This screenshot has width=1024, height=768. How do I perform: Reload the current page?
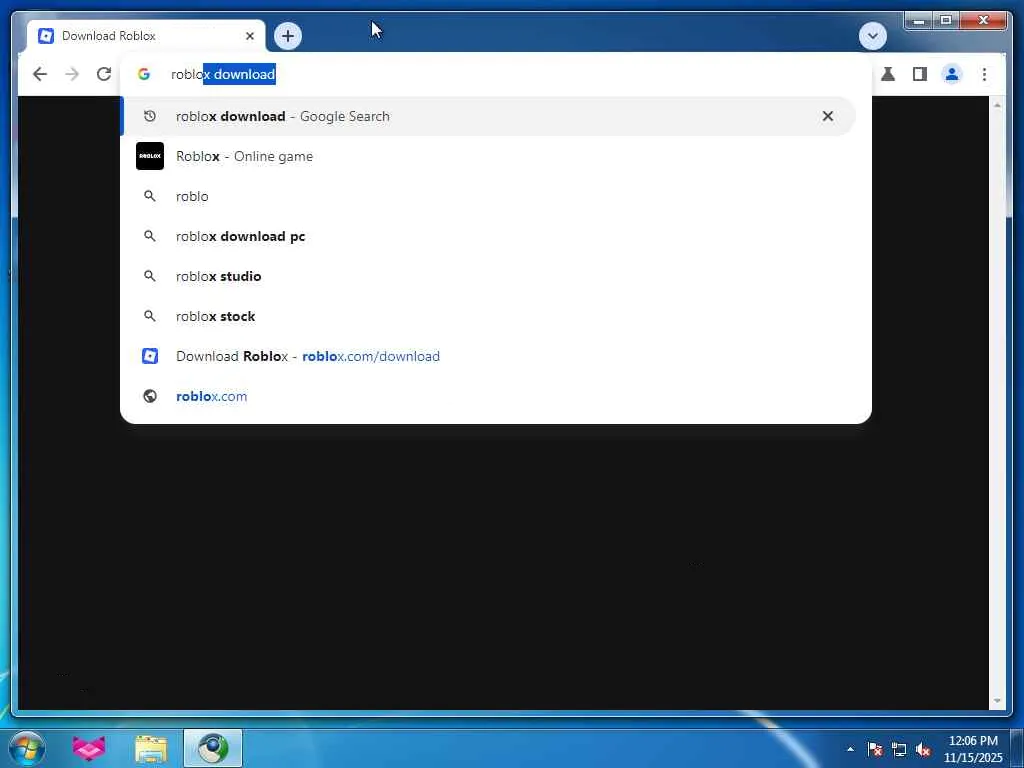pos(104,74)
